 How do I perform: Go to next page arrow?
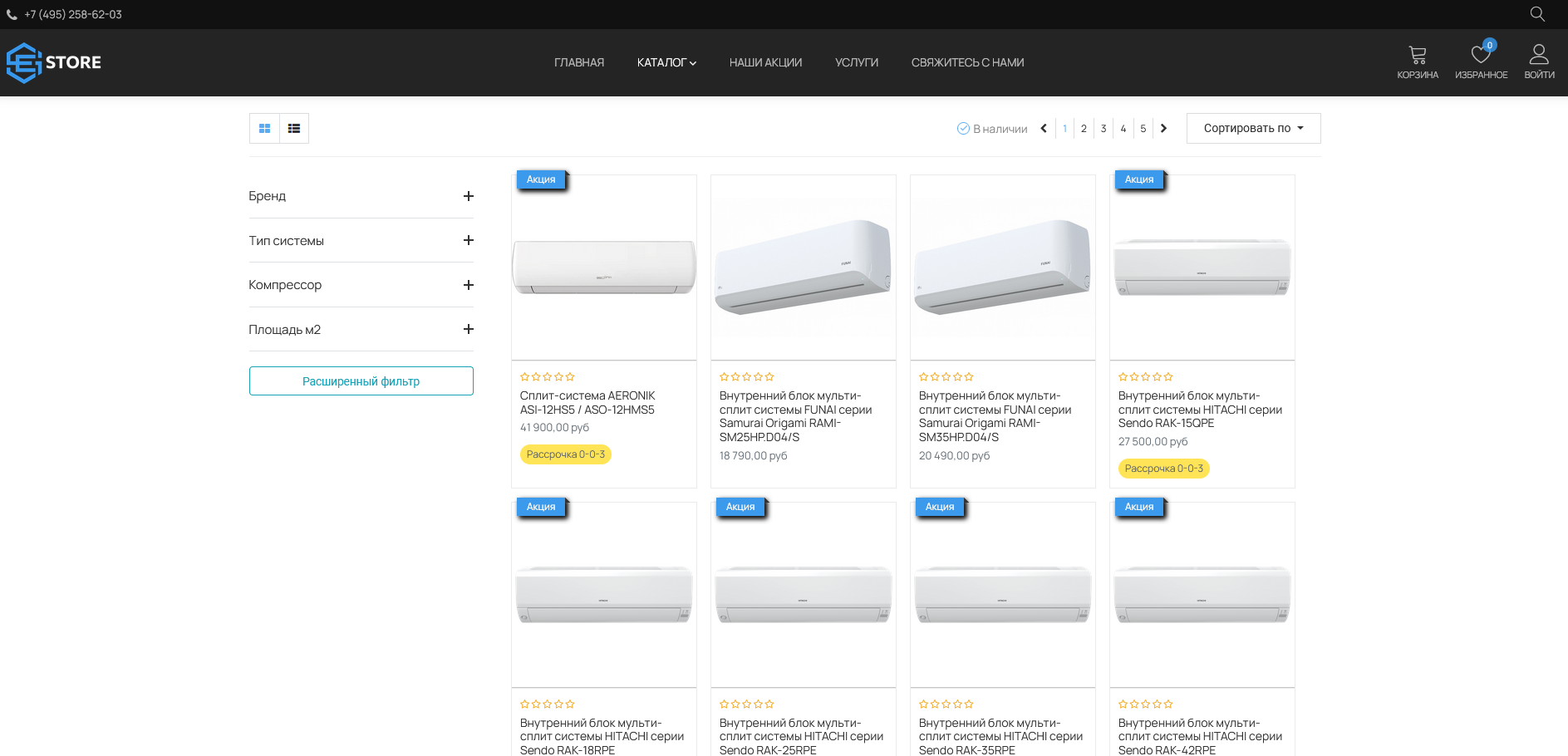point(1163,129)
